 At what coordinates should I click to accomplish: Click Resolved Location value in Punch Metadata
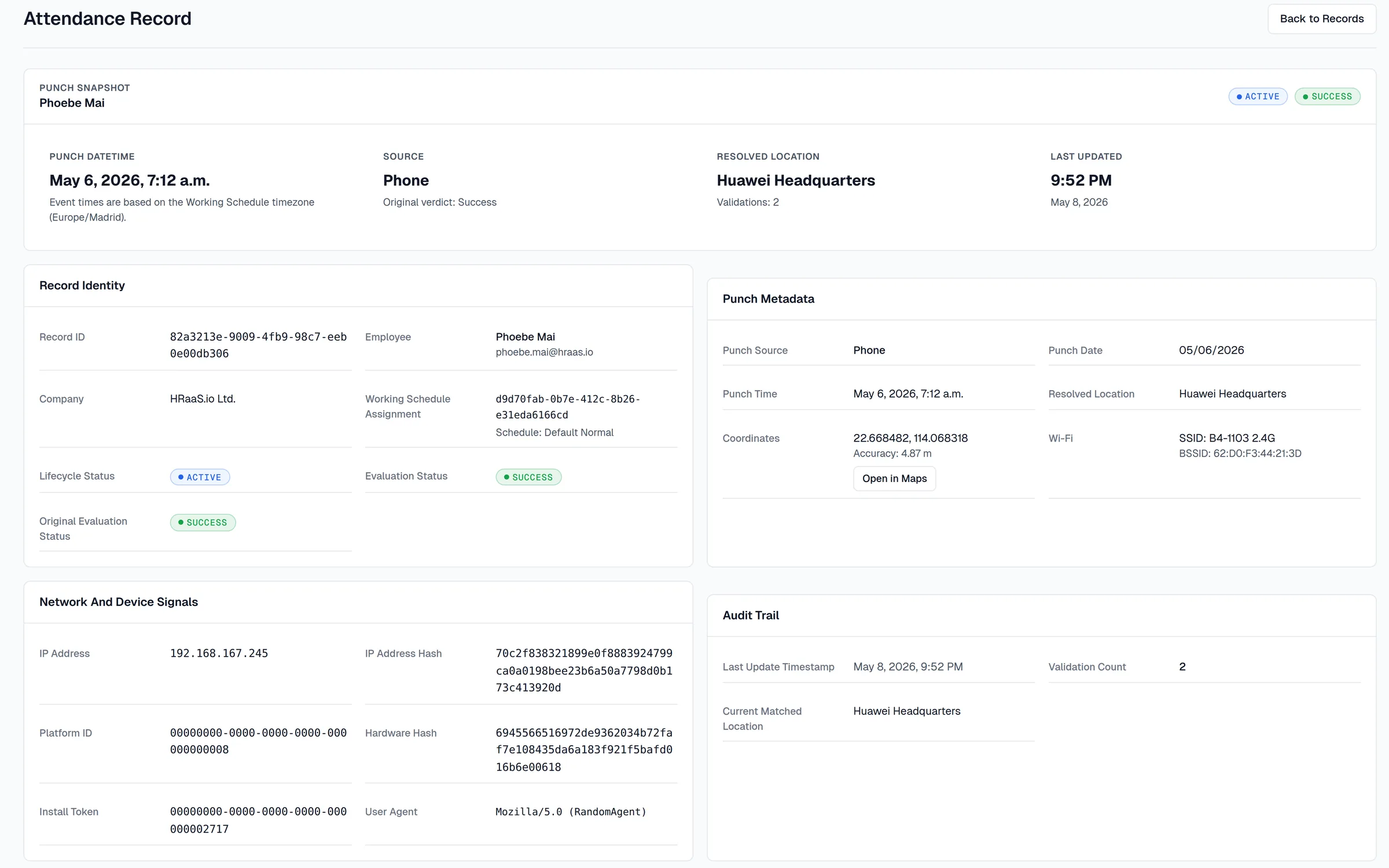pos(1232,393)
